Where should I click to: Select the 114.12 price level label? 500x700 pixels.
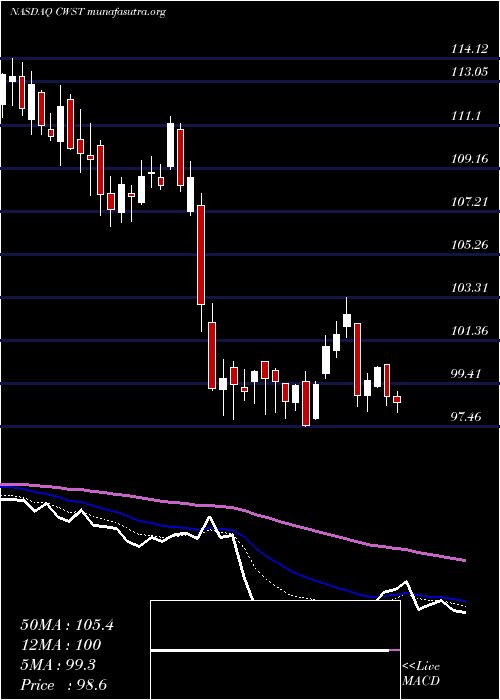click(x=469, y=49)
